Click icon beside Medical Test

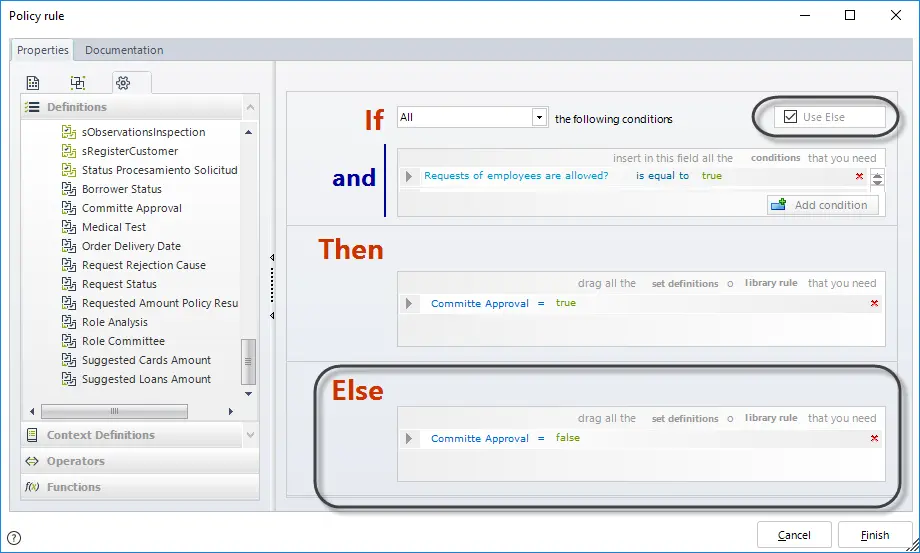(x=69, y=227)
